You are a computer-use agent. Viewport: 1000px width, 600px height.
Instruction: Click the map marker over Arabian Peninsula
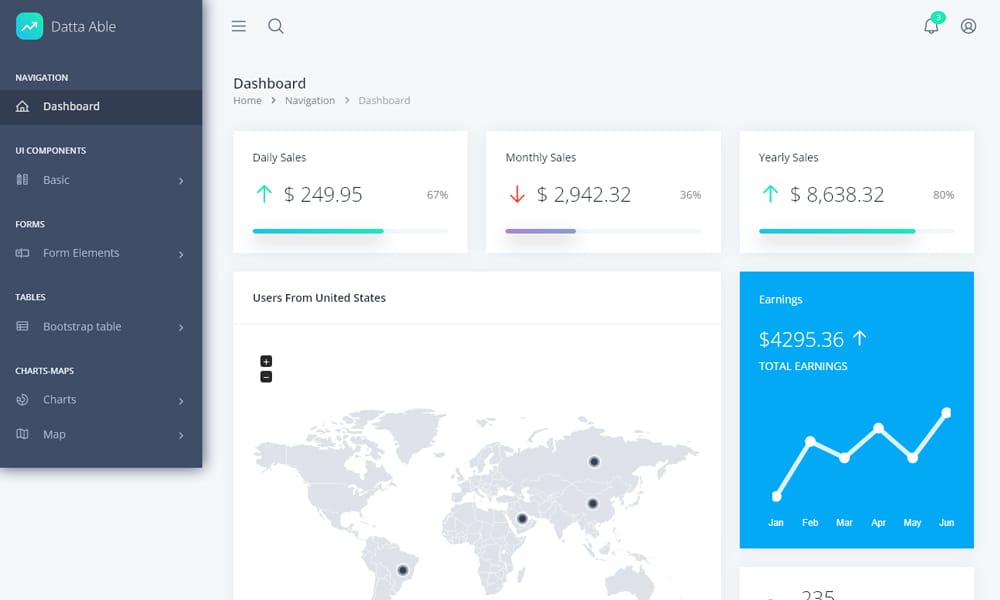tap(522, 518)
